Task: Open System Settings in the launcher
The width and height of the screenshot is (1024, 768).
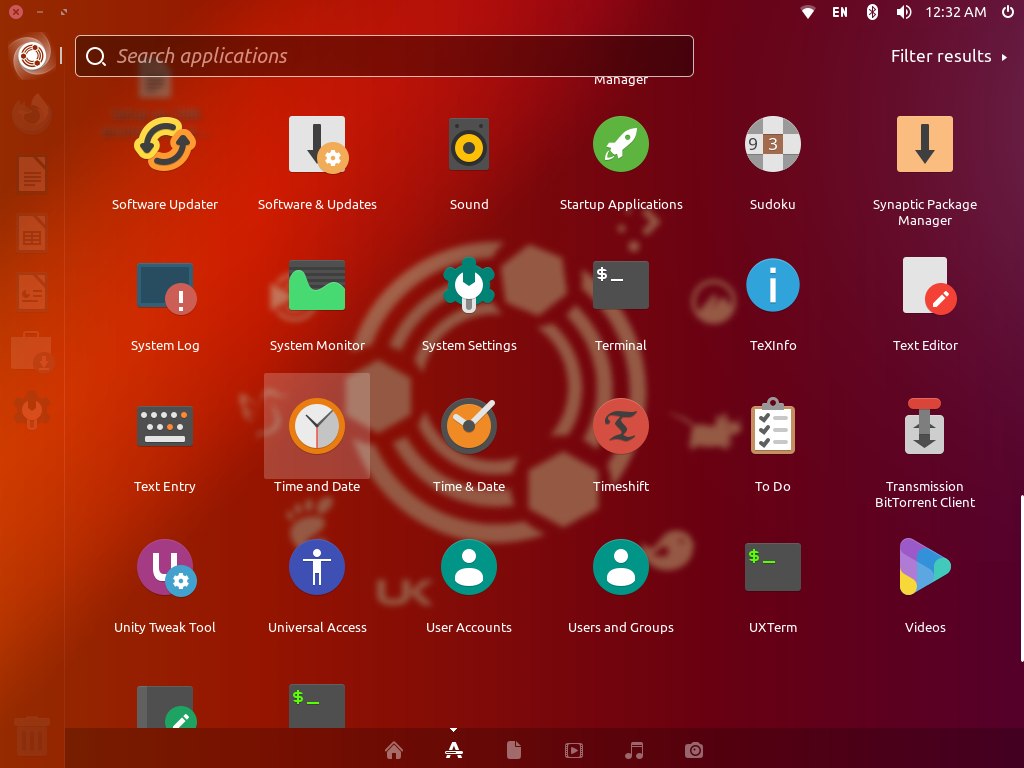Action: [x=31, y=409]
